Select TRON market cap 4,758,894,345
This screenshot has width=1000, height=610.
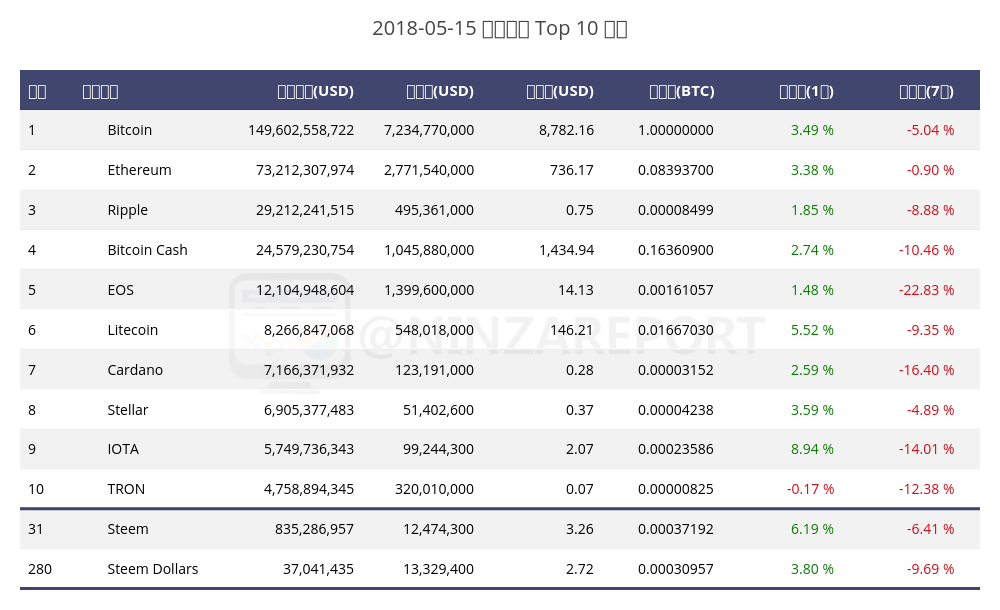pos(309,489)
